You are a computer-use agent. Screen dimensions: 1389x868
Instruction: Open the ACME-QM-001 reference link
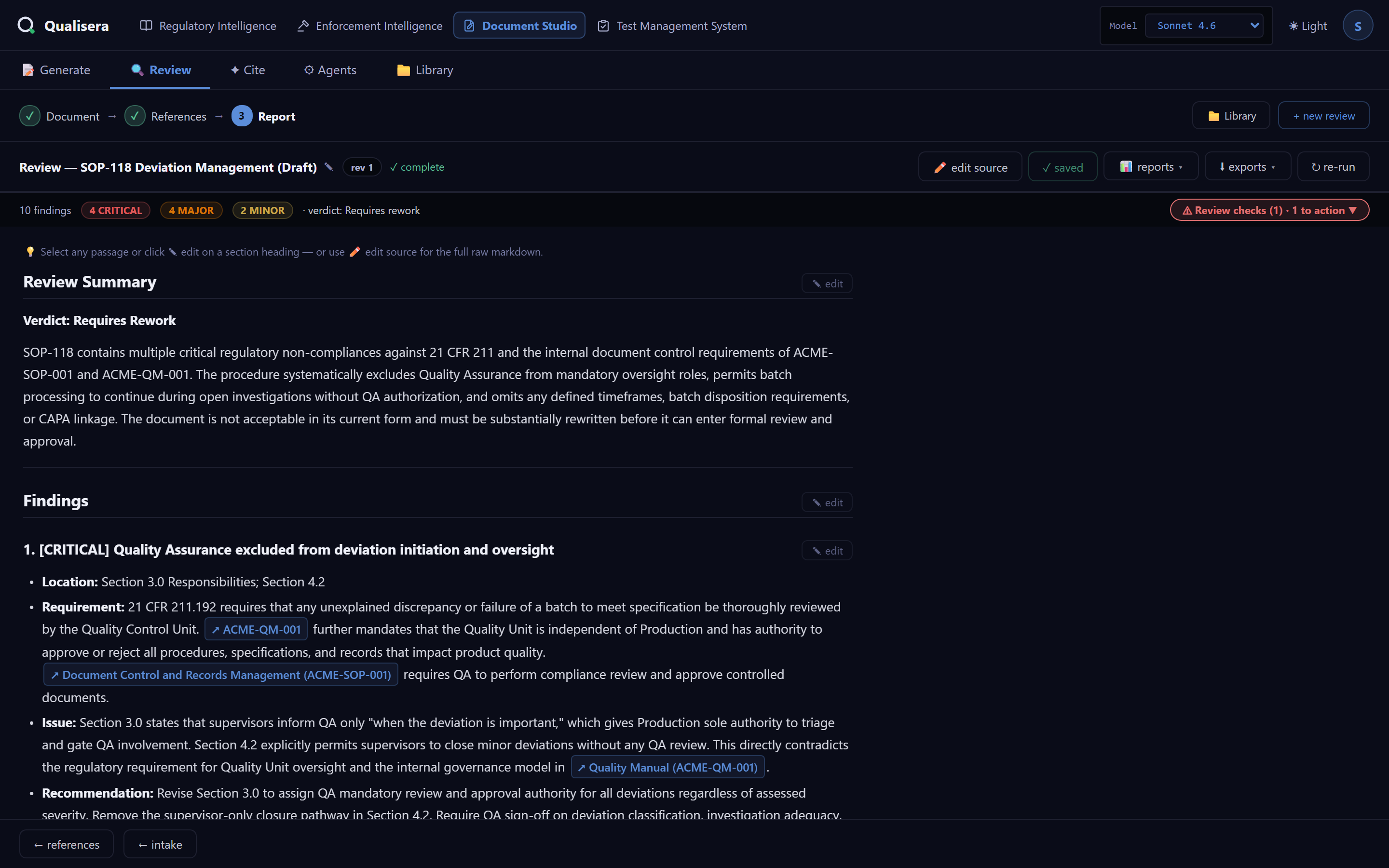(256, 630)
